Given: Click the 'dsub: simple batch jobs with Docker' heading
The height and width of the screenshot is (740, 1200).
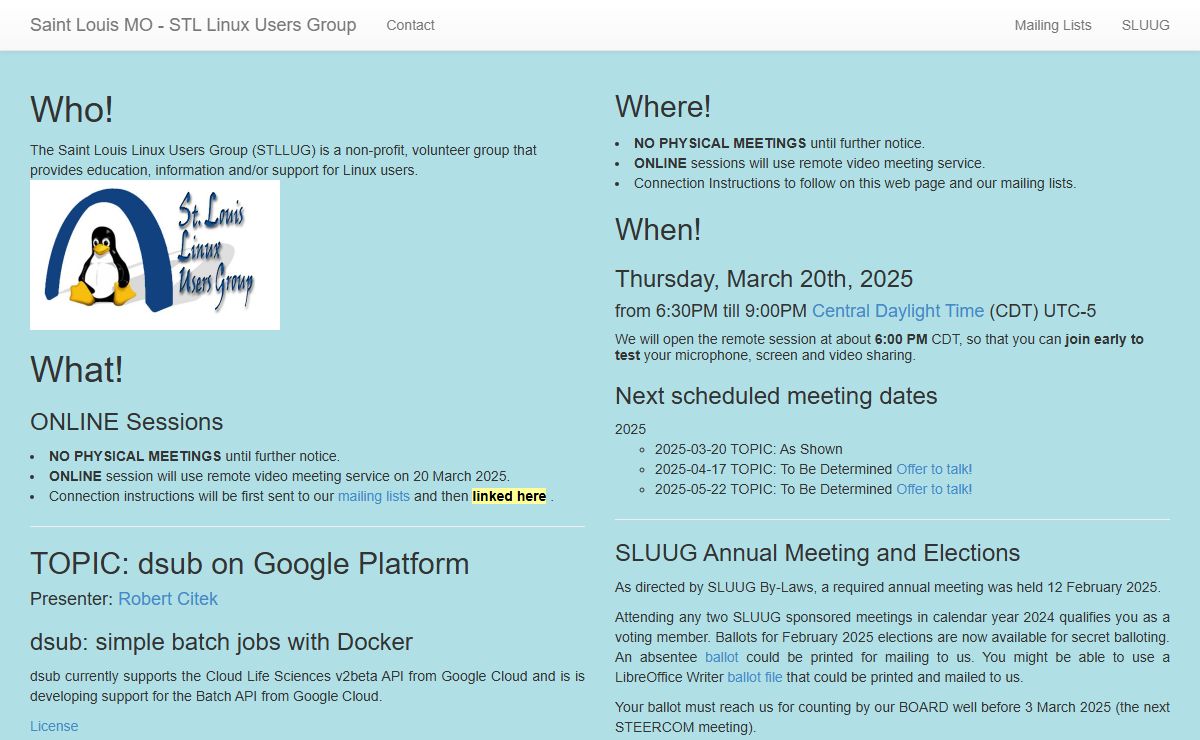Looking at the screenshot, I should pos(221,642).
